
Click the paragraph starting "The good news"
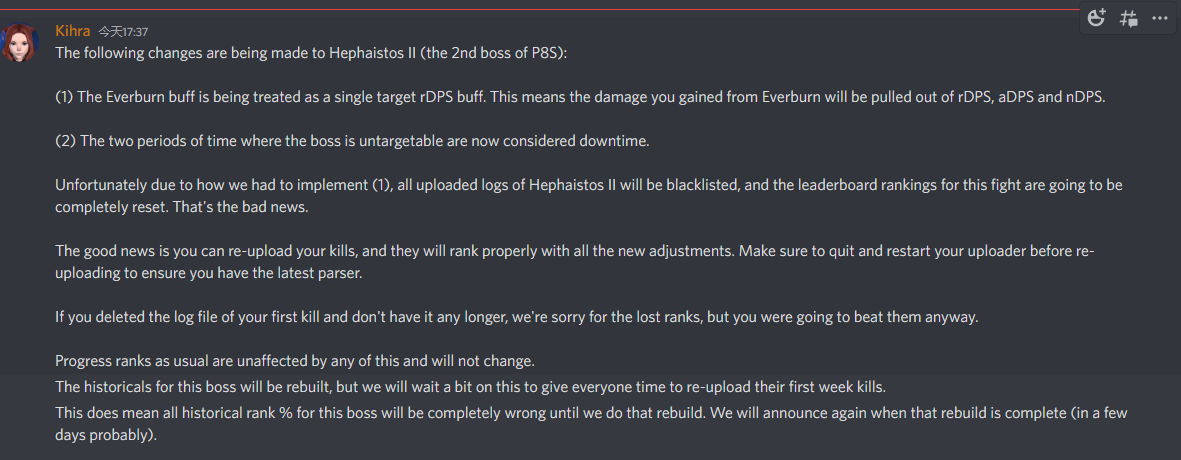pyautogui.click(x=574, y=261)
